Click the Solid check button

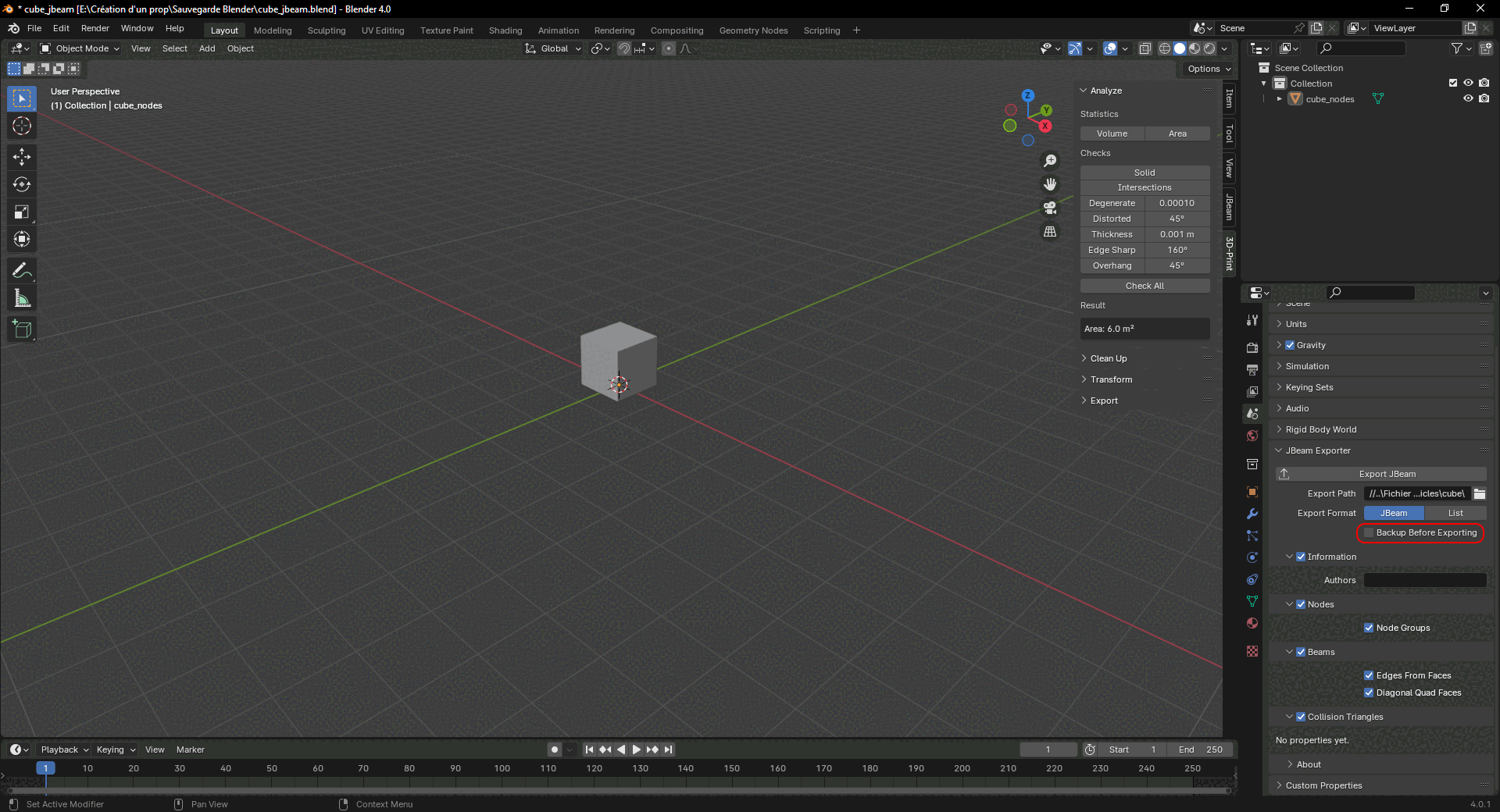pos(1145,173)
